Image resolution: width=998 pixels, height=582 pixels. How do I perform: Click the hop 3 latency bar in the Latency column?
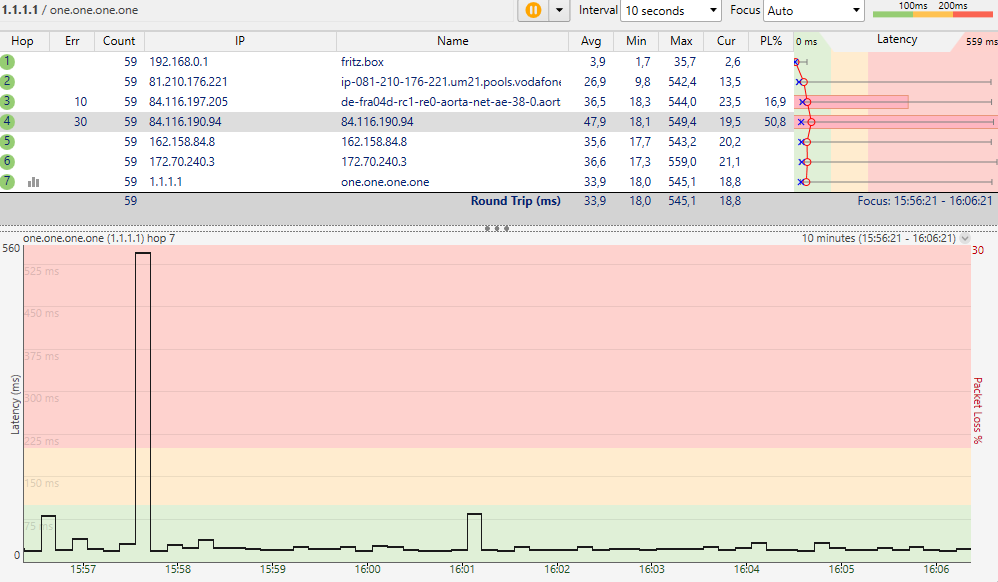tap(851, 102)
